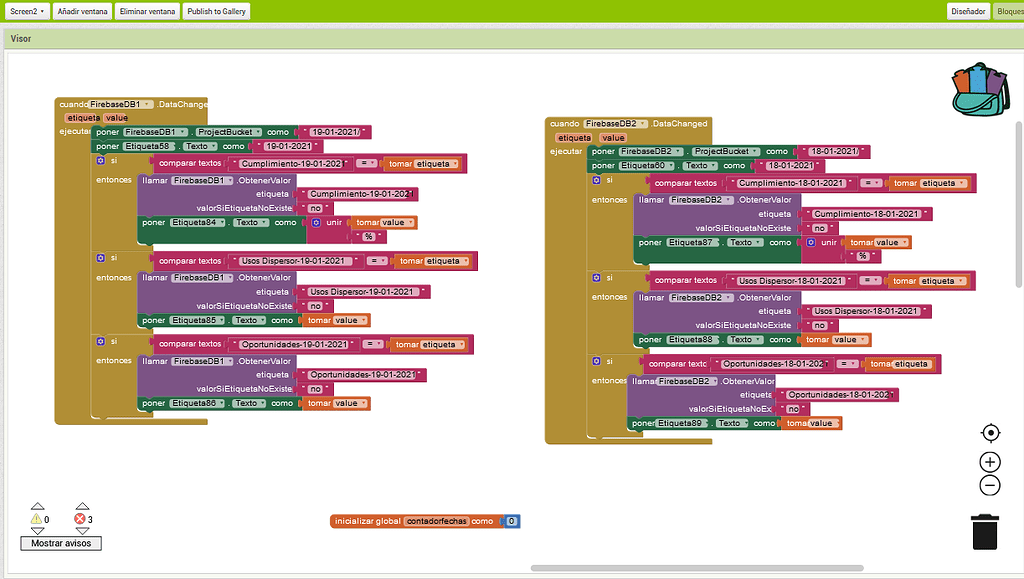Switch to Bloques view
This screenshot has height=579, width=1024.
pos(1010,10)
